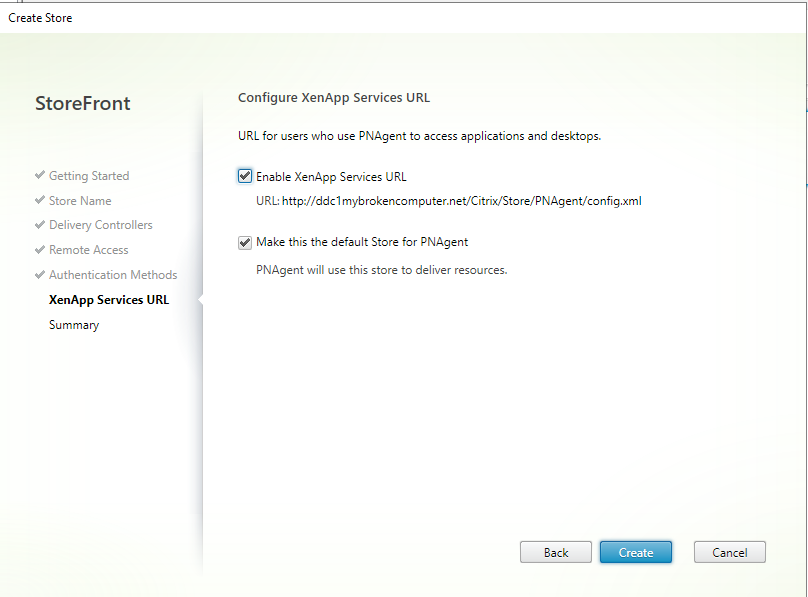Click the URL for users description line

[419, 136]
